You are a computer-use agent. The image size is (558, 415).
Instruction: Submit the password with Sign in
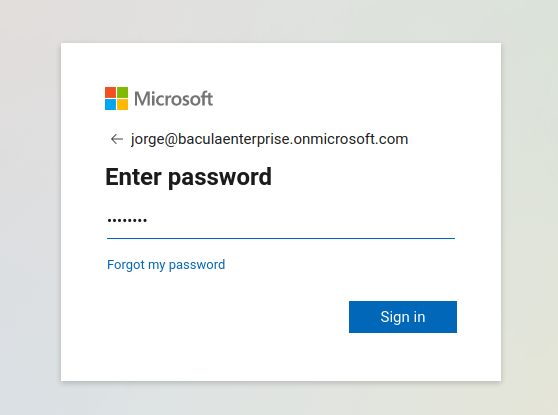pyautogui.click(x=403, y=317)
